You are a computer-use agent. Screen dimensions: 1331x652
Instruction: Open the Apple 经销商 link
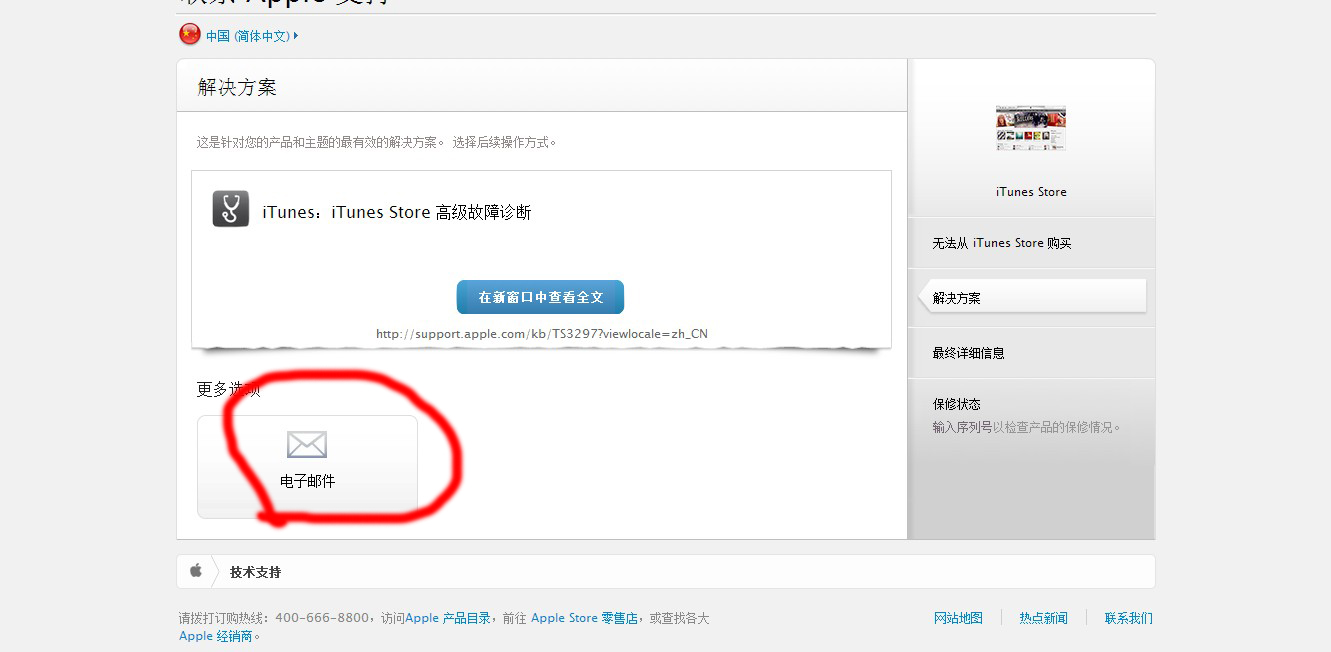[x=215, y=636]
